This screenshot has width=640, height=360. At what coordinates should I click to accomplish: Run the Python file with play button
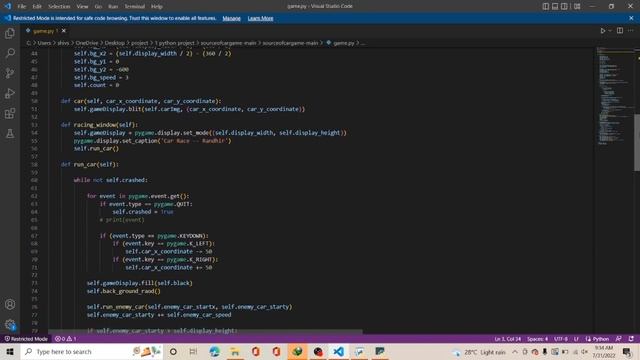click(x=602, y=31)
